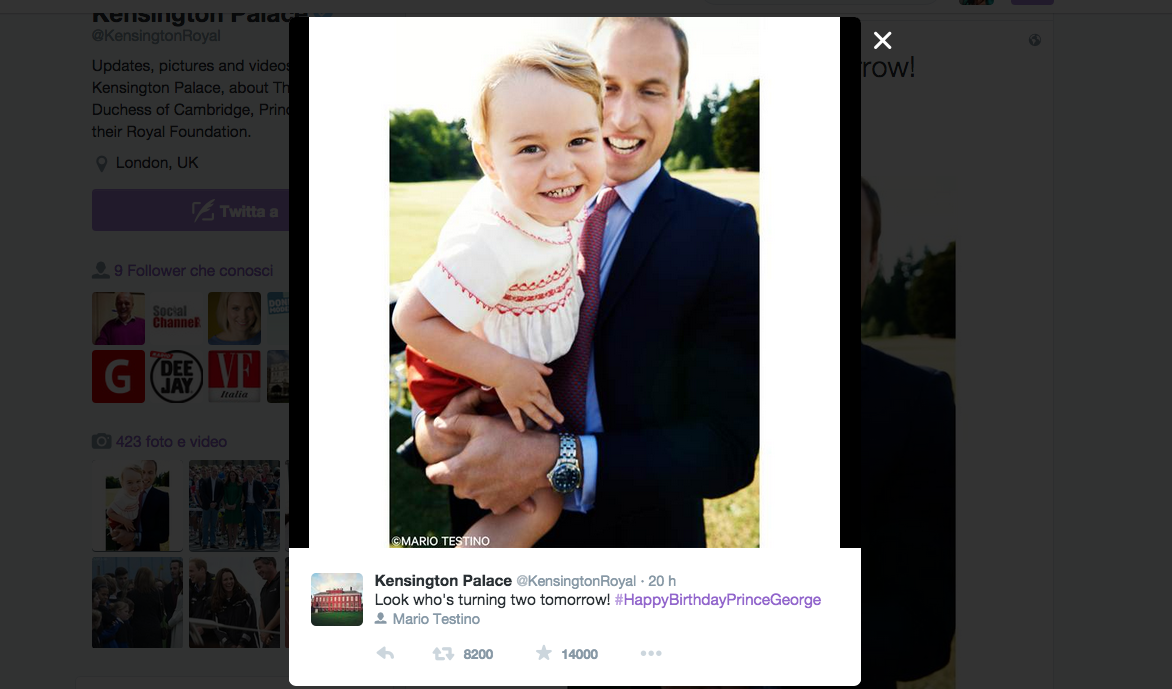Click the @KensingtonRoyal handle in the tweet caption
Viewport: 1172px width, 689px height.
pyautogui.click(x=575, y=581)
